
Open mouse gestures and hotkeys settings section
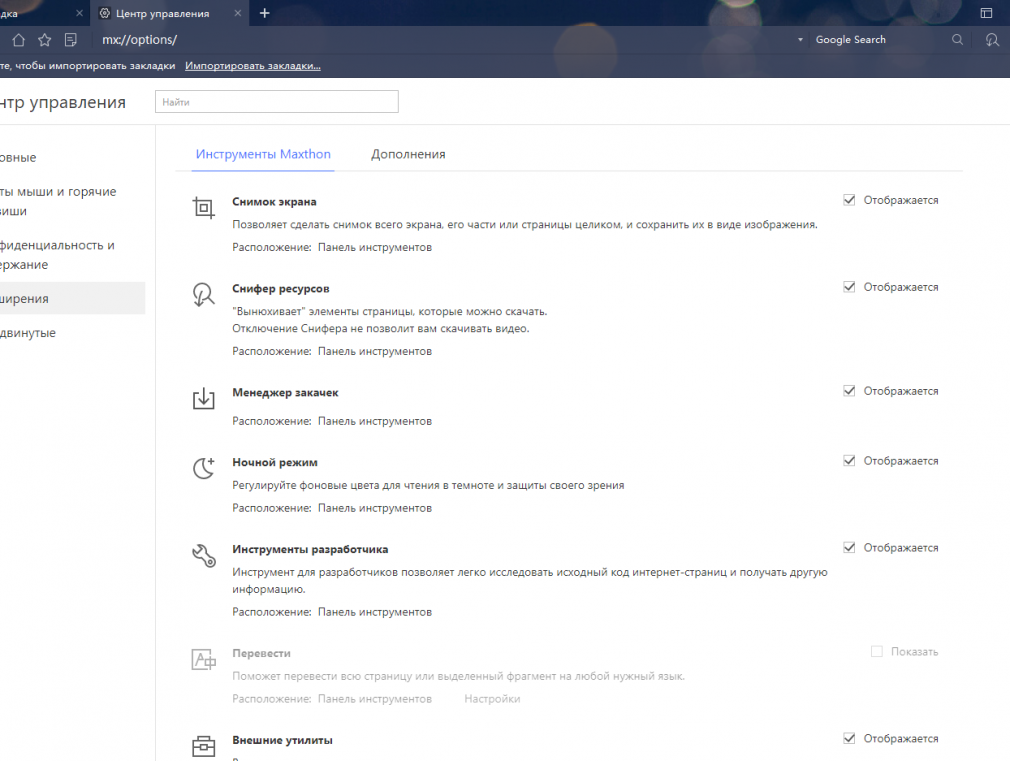58,201
